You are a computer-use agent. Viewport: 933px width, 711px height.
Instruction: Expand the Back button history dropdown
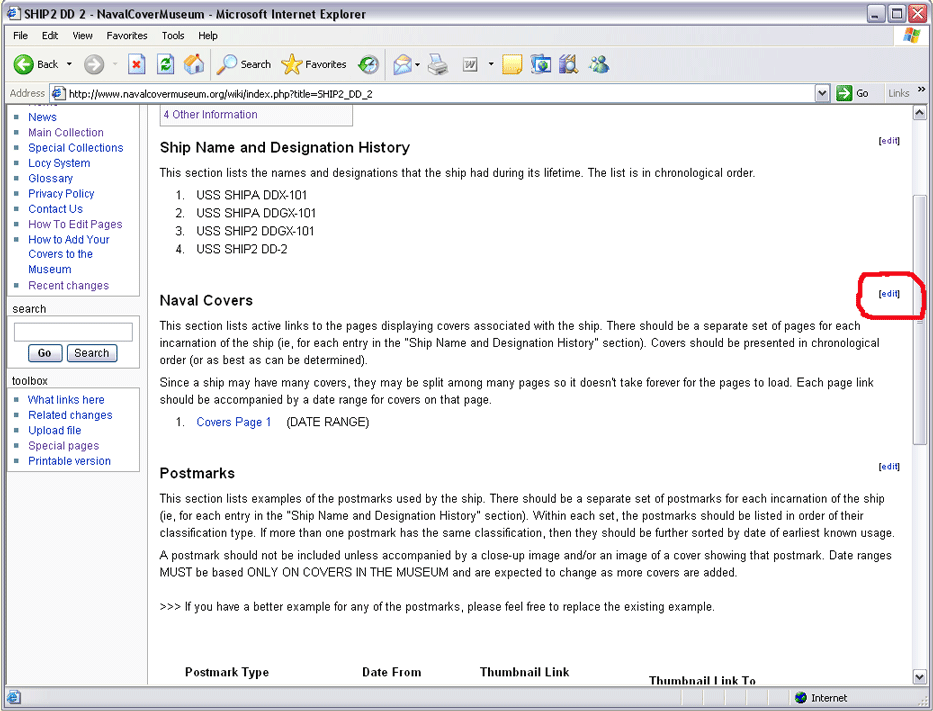pyautogui.click(x=69, y=65)
